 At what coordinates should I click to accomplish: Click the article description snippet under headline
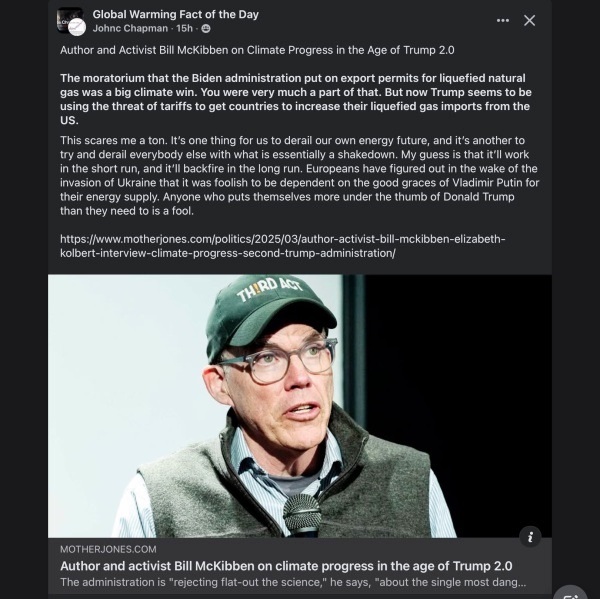292,582
